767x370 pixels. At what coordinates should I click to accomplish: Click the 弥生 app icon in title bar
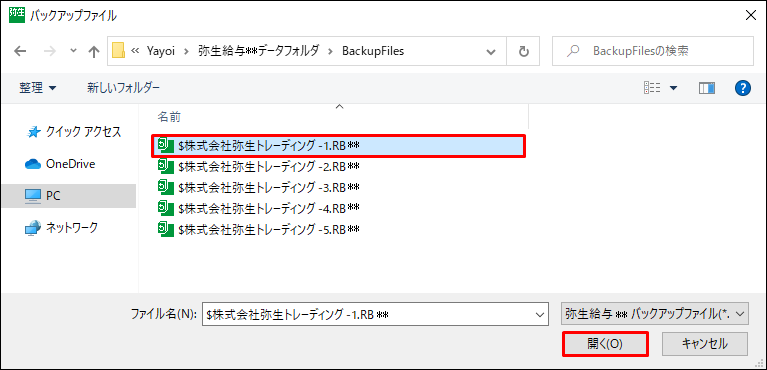[x=17, y=15]
